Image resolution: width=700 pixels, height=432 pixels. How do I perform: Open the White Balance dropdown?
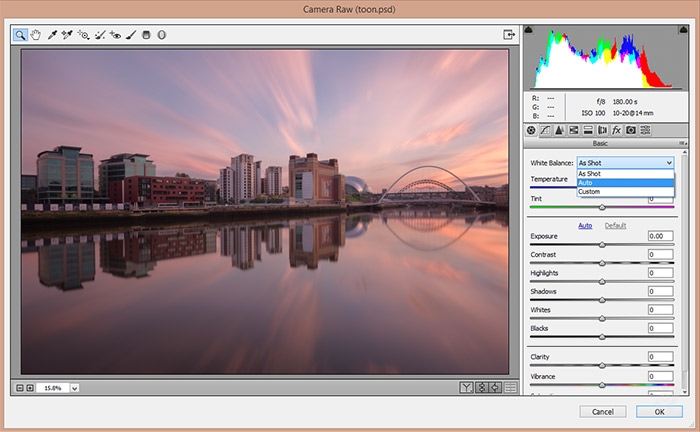[625, 162]
